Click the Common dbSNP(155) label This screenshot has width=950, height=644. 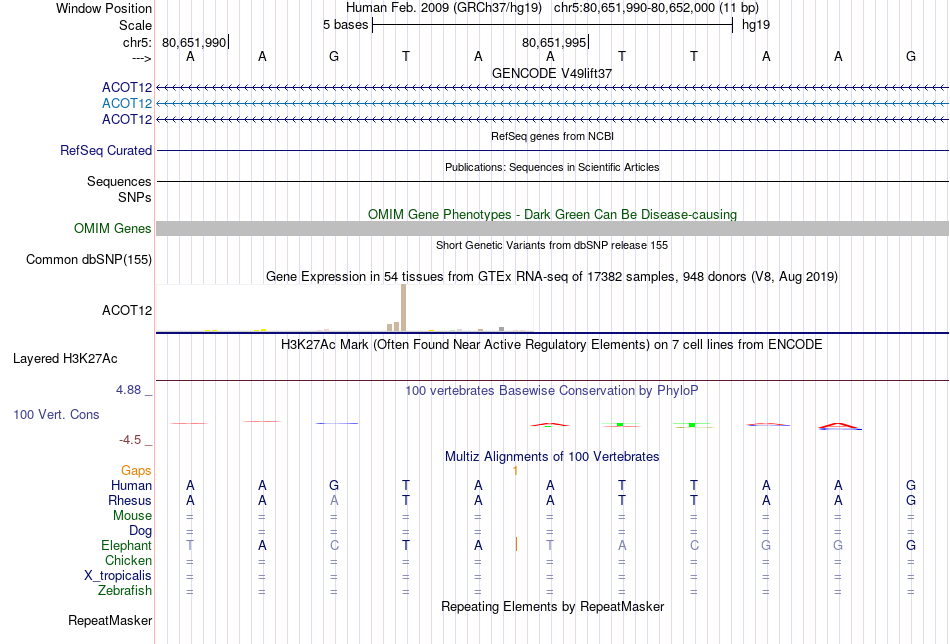coord(88,259)
